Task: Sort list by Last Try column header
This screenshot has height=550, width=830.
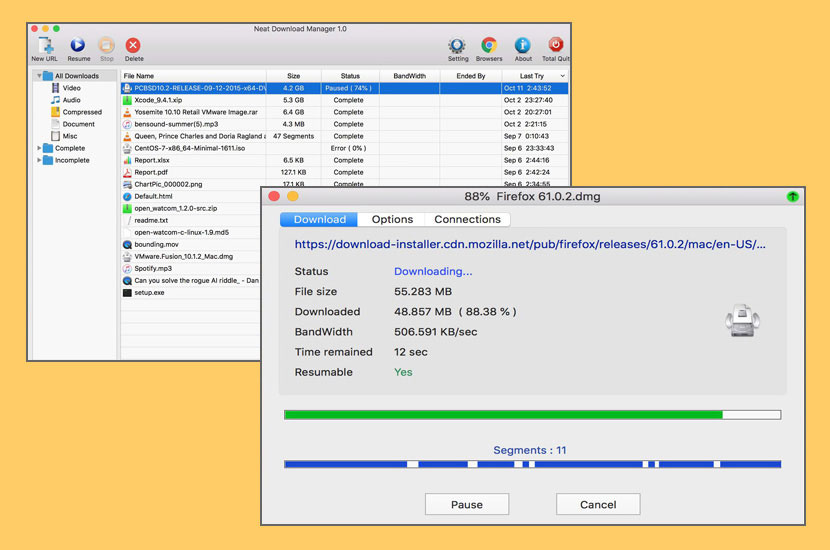Action: [532, 76]
